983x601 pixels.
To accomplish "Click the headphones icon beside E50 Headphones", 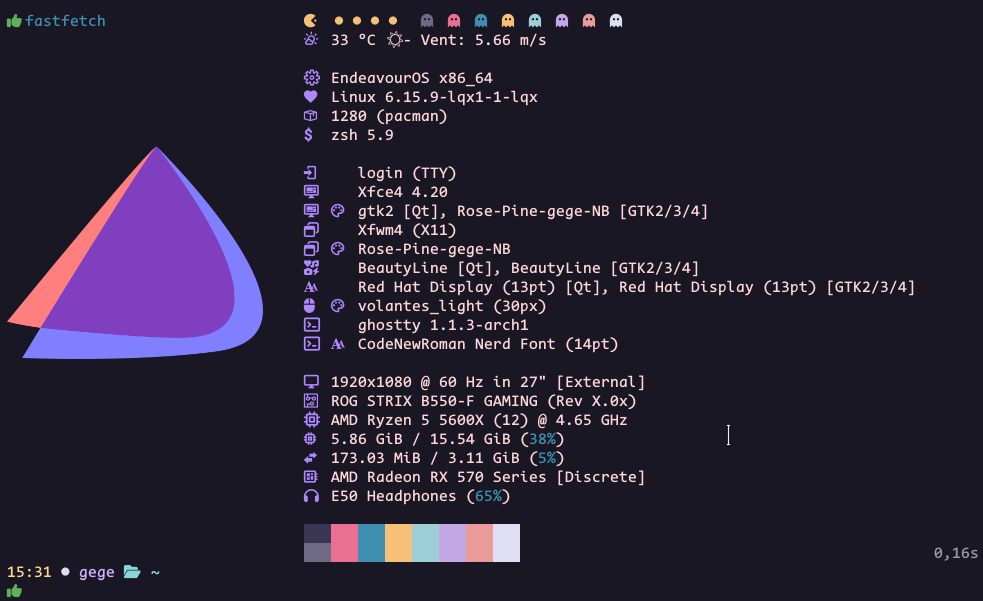I will (311, 496).
